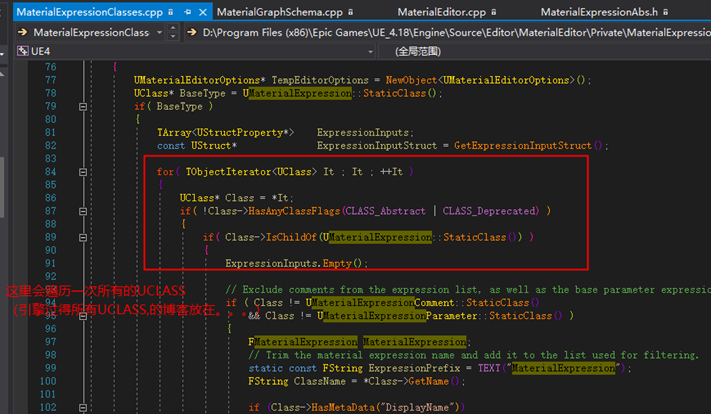Viewport: 711px width, 414px height.
Task: Click 'NewObject' on line 77
Action: click(411, 80)
